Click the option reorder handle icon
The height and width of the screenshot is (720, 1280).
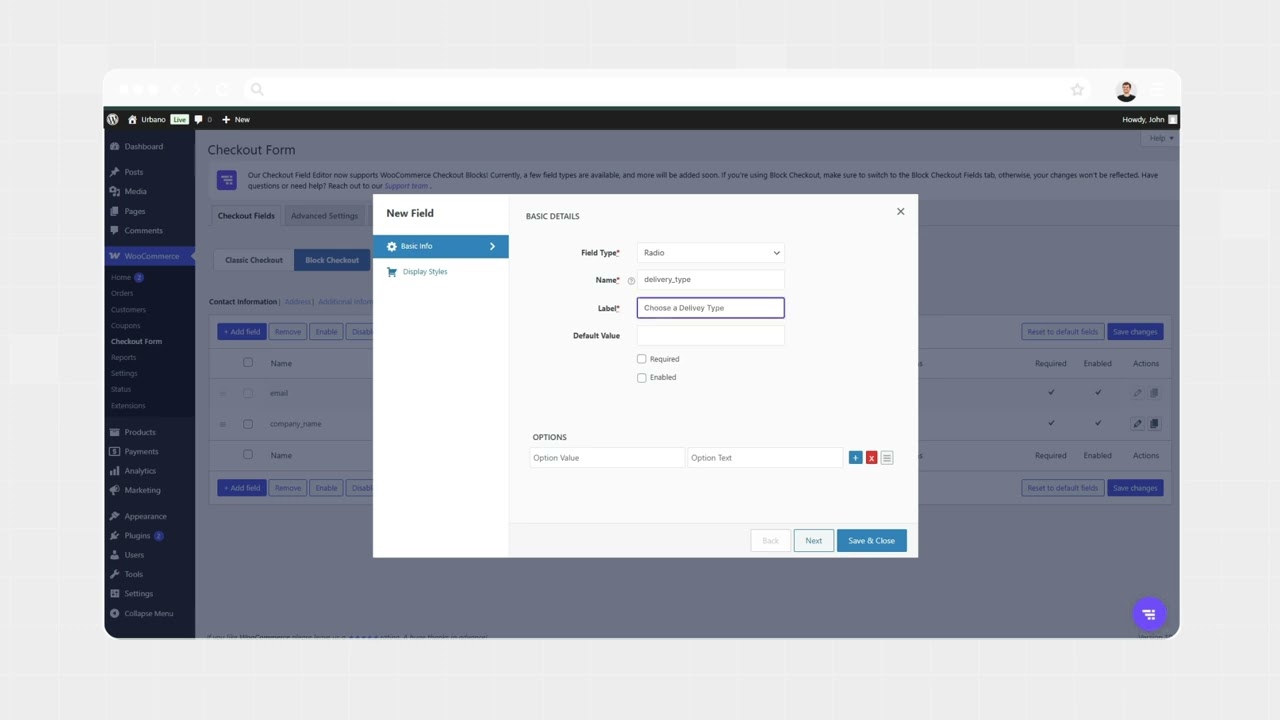[x=887, y=458]
